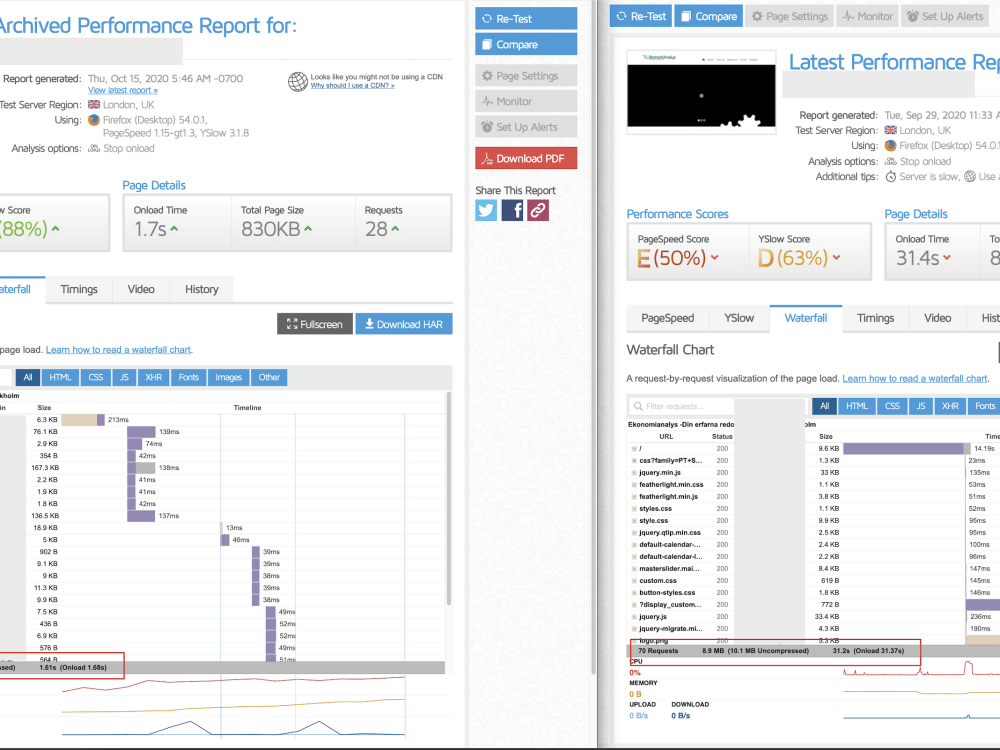1000x750 pixels.
Task: Click Compare in latest report toolbar
Action: (709, 17)
